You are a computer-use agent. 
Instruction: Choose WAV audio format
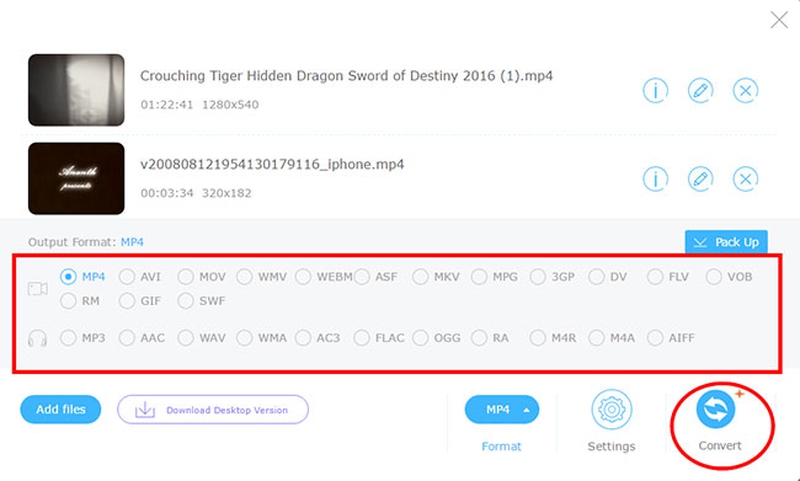[x=186, y=338]
